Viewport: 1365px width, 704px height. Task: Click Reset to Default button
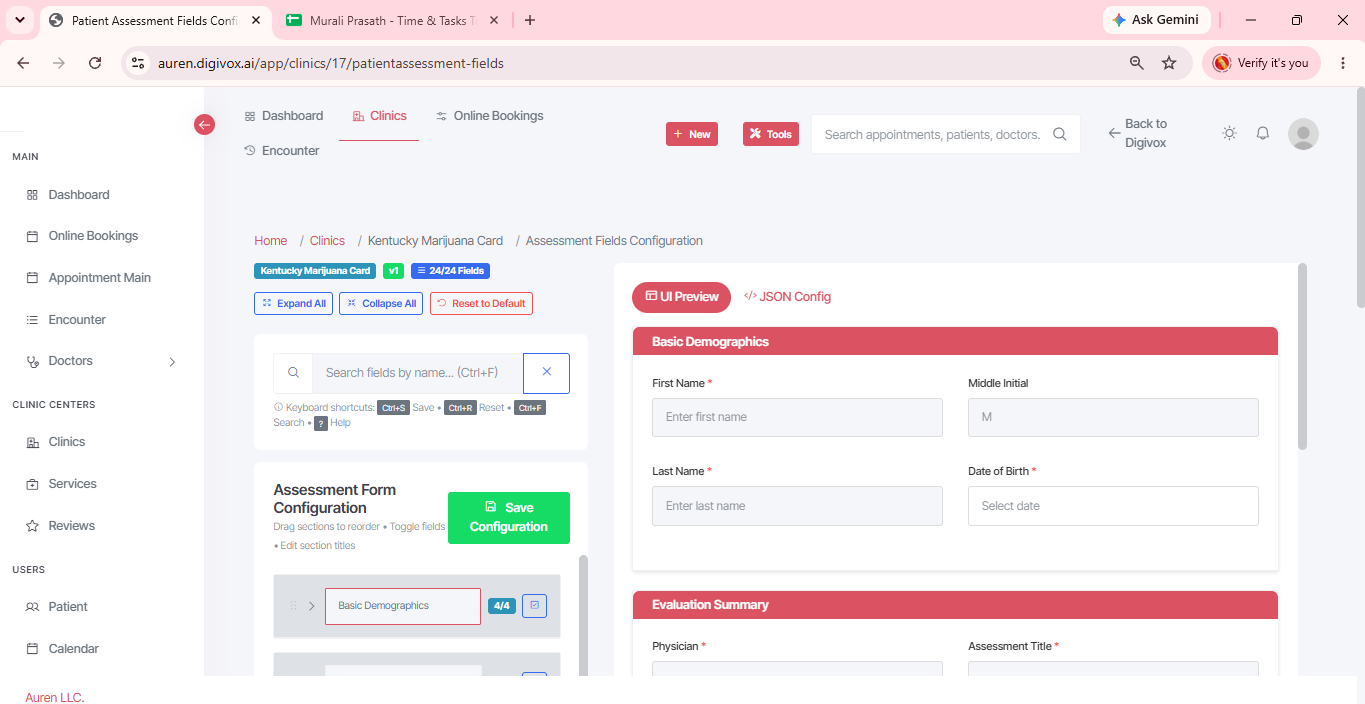(481, 303)
